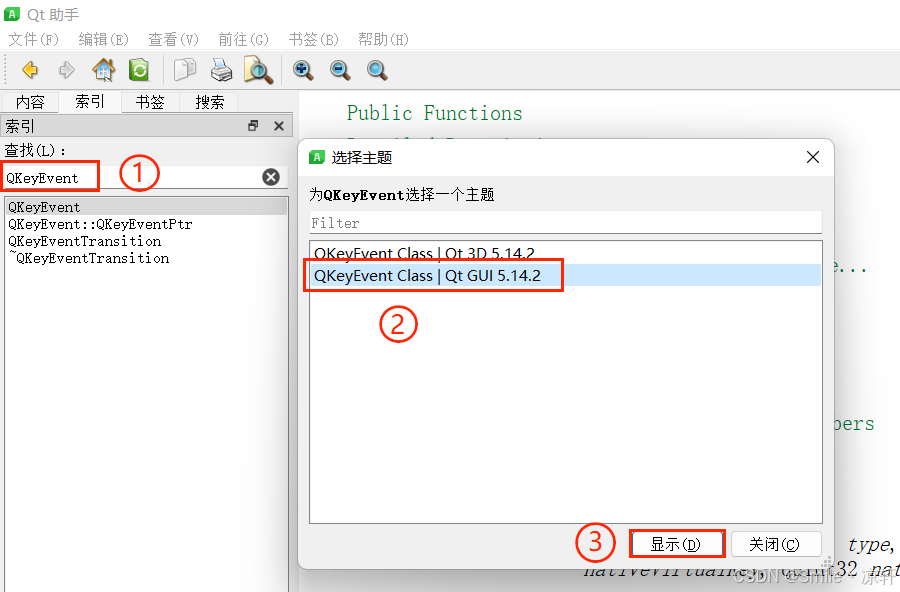Viewport: 900px width, 592px height.
Task: Open the 前往(G) menu
Action: point(243,39)
